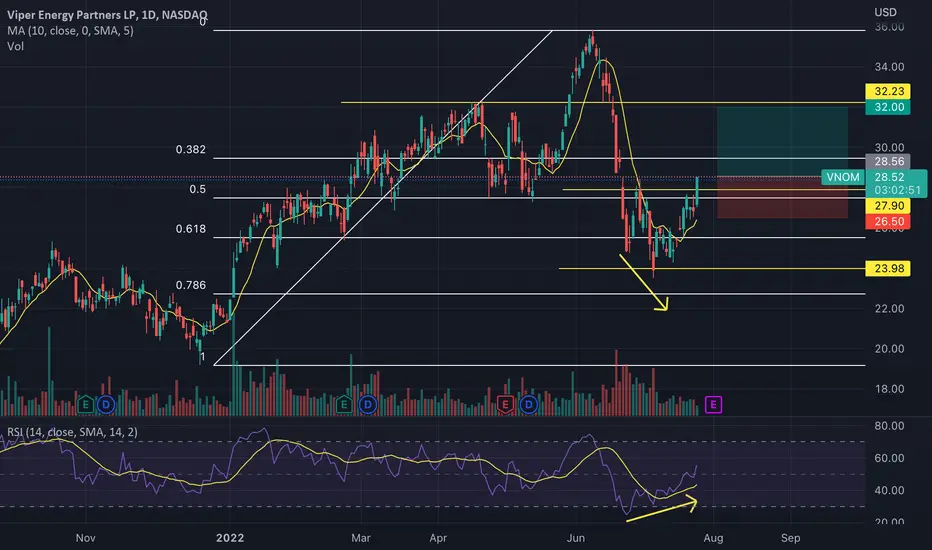Click the 18.00 price axis value
Screen dimensions: 932x550
889,389
